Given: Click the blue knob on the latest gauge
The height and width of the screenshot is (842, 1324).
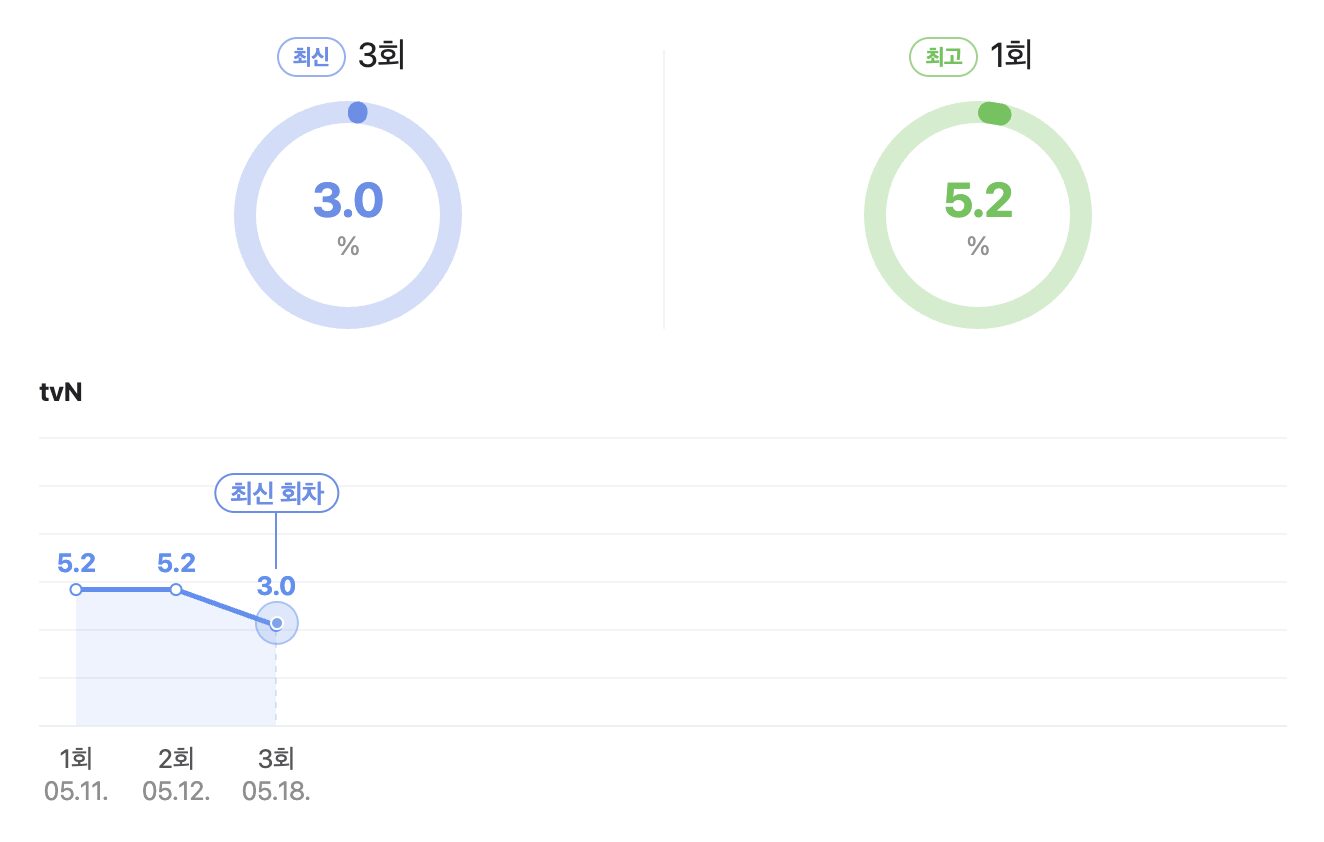Looking at the screenshot, I should coord(358,113).
